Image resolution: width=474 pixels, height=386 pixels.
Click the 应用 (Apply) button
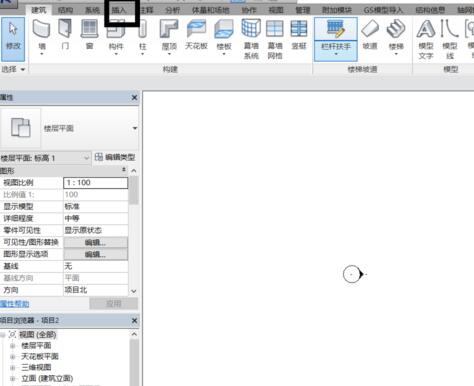114,304
